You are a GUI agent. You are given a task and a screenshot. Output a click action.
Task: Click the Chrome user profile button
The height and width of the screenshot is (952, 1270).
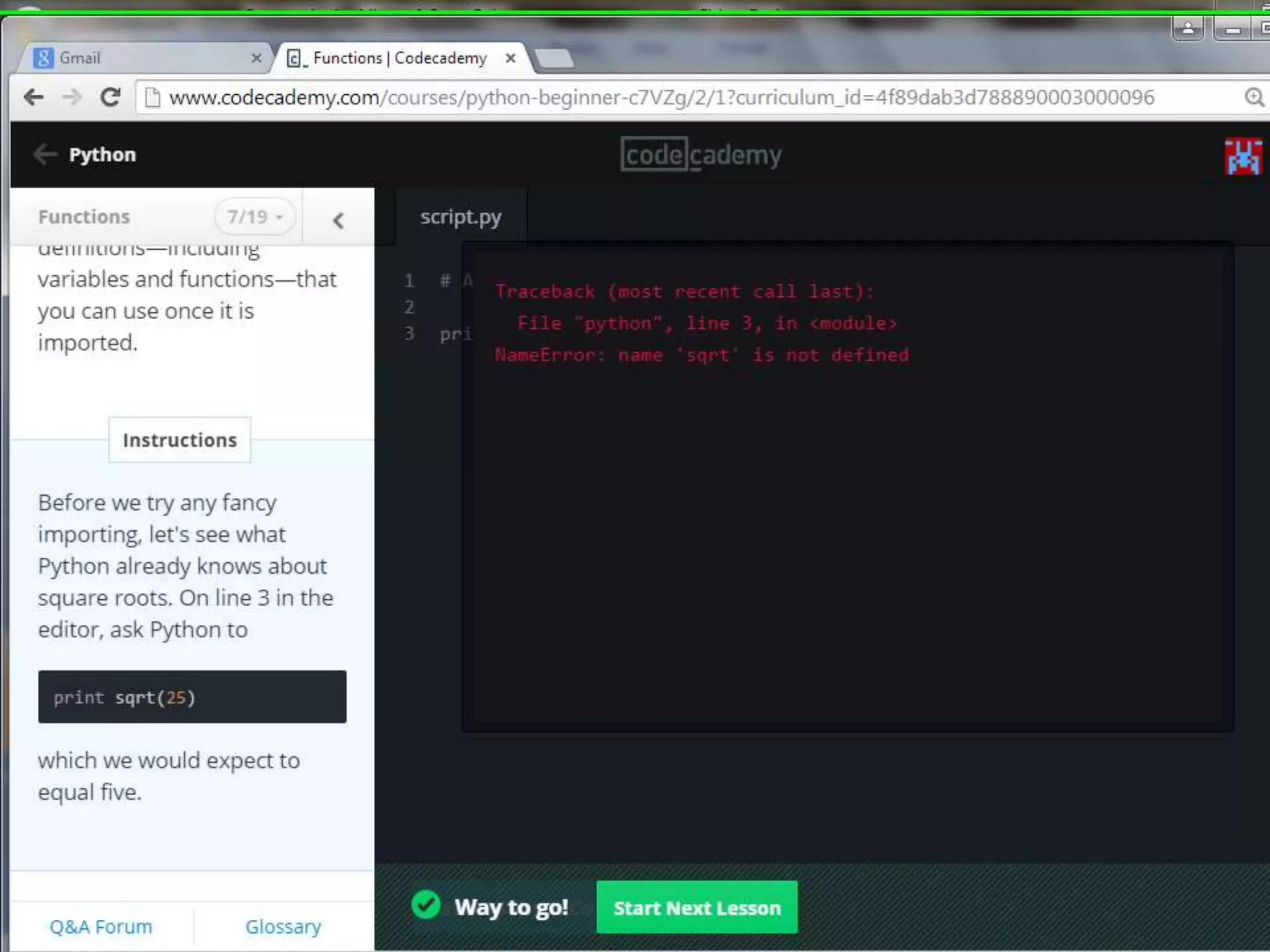[x=1188, y=29]
